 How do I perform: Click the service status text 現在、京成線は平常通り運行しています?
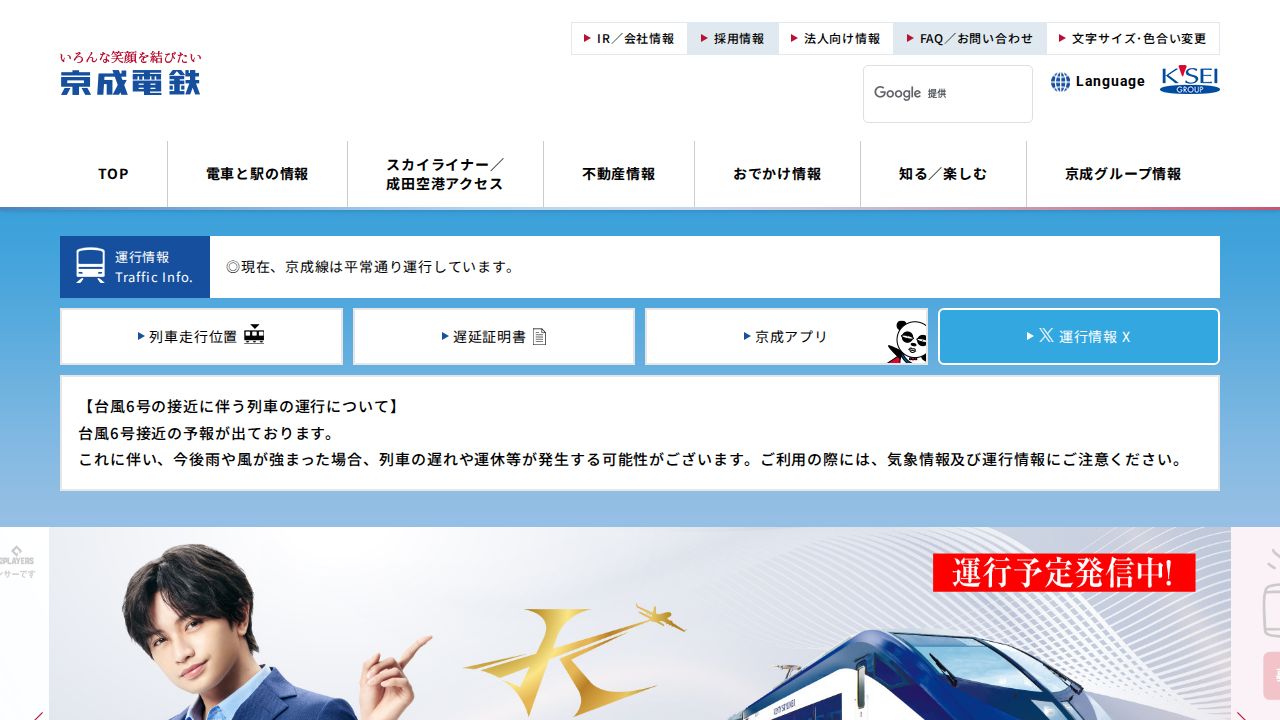[x=371, y=267]
